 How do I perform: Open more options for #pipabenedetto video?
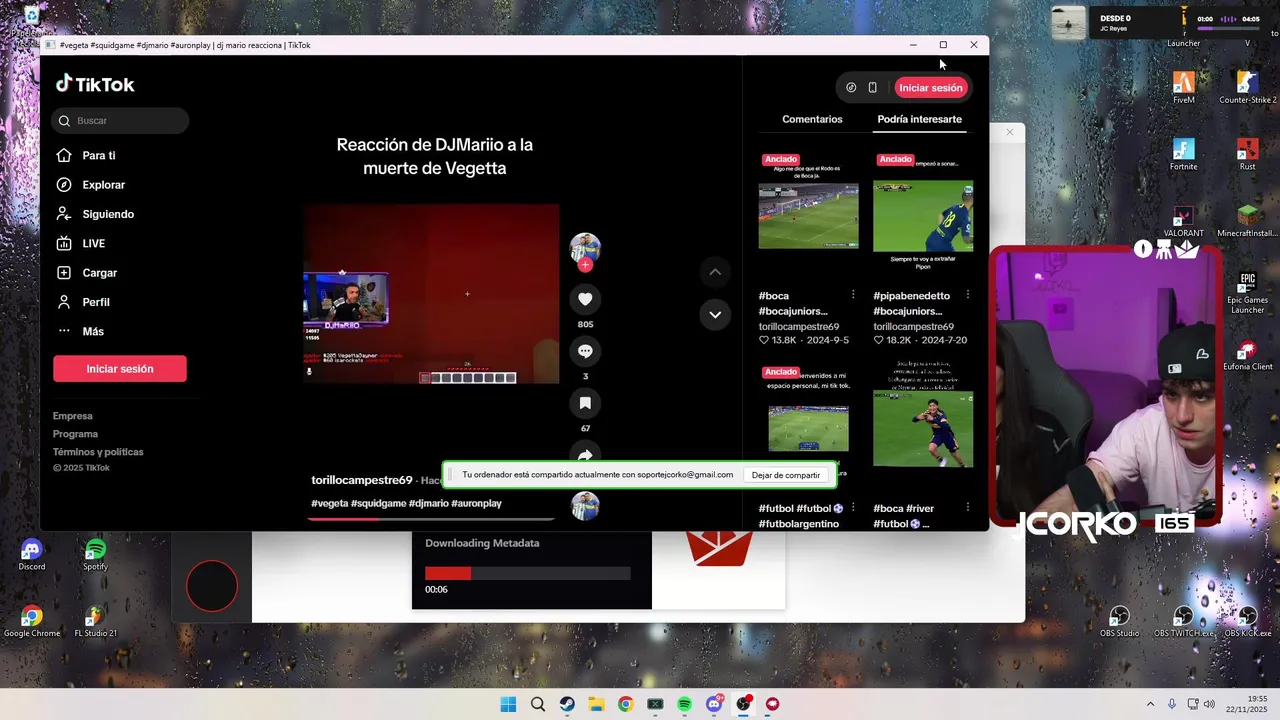(967, 295)
